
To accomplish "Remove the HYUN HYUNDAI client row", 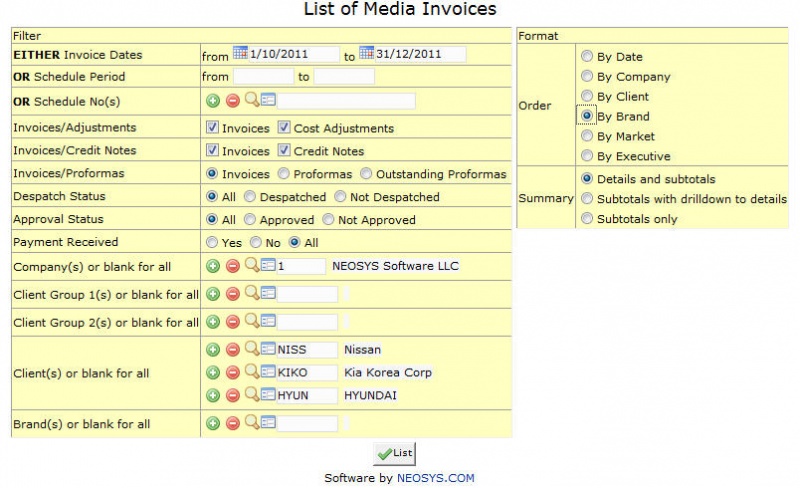I will click(x=233, y=396).
